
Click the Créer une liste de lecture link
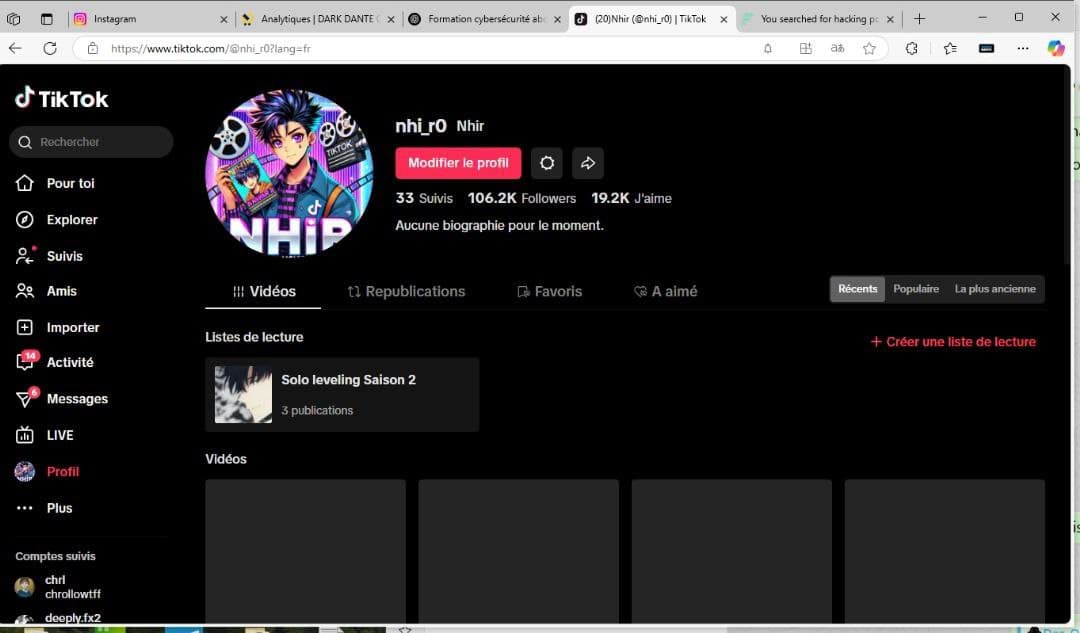[x=952, y=341]
